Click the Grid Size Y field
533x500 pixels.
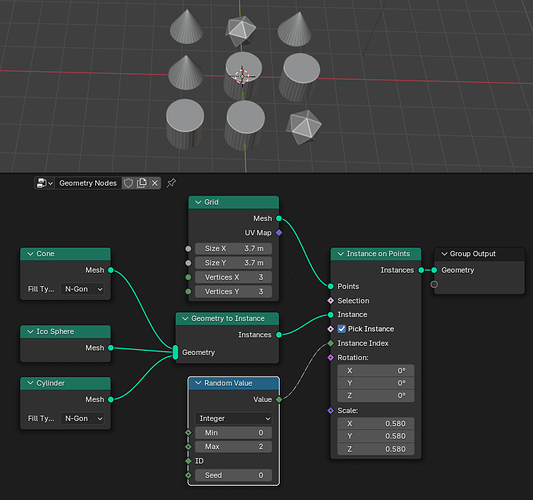coord(234,263)
